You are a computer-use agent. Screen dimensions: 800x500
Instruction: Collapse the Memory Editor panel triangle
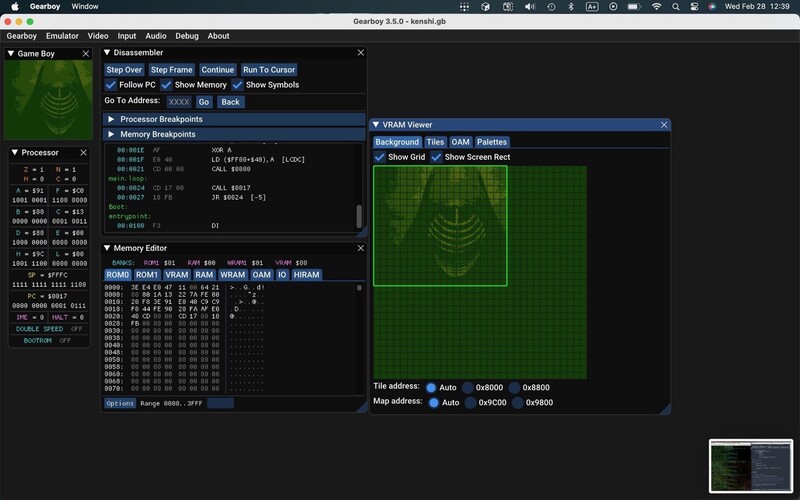pyautogui.click(x=107, y=248)
